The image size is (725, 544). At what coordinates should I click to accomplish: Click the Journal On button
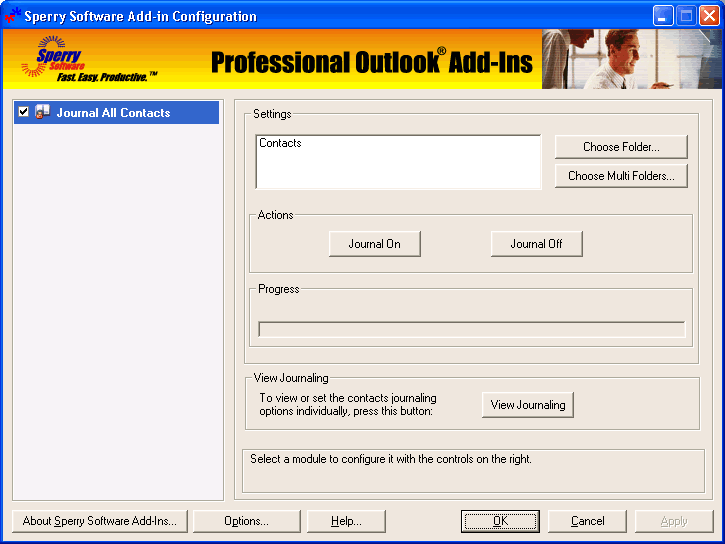(375, 244)
